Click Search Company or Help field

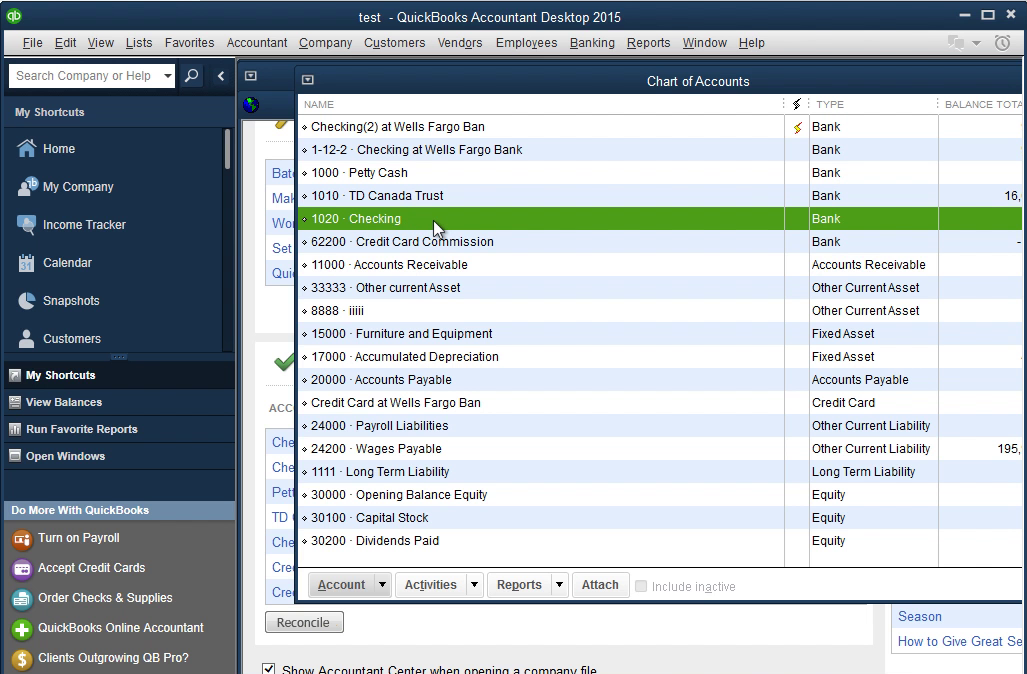(x=85, y=76)
